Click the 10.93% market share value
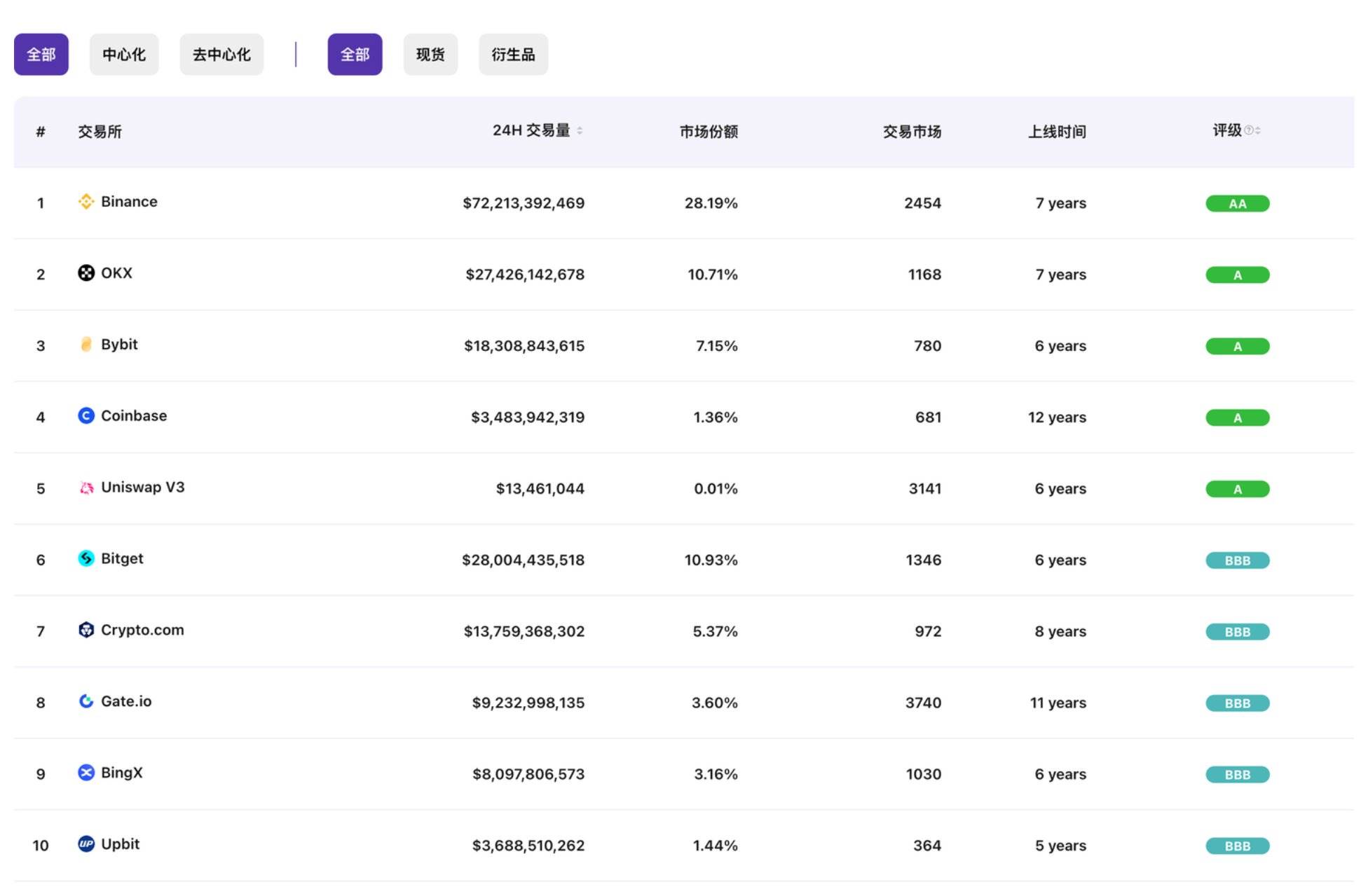 711,560
